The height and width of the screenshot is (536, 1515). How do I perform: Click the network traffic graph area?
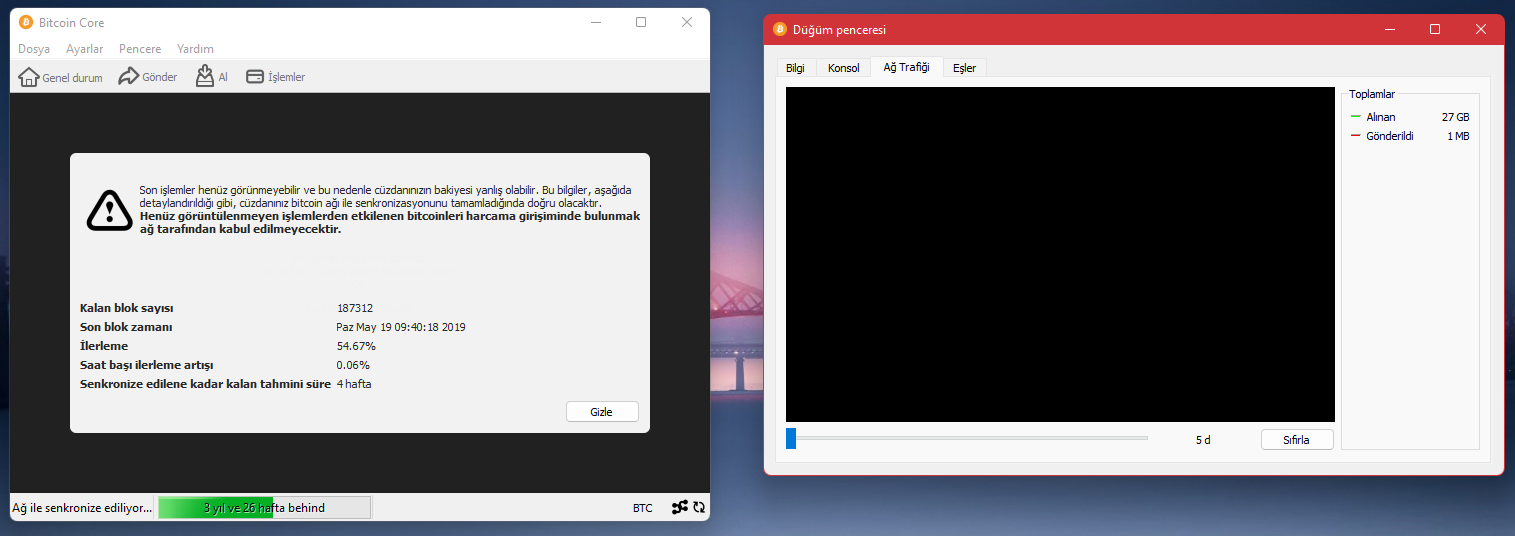[1060, 254]
